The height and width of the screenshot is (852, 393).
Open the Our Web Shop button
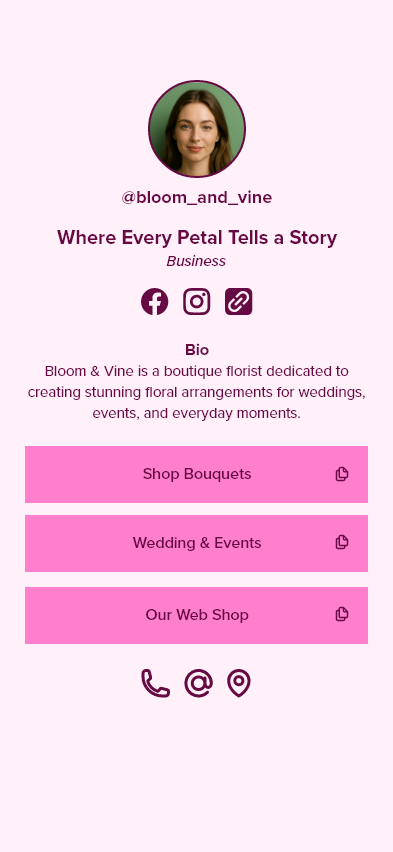pos(196,615)
